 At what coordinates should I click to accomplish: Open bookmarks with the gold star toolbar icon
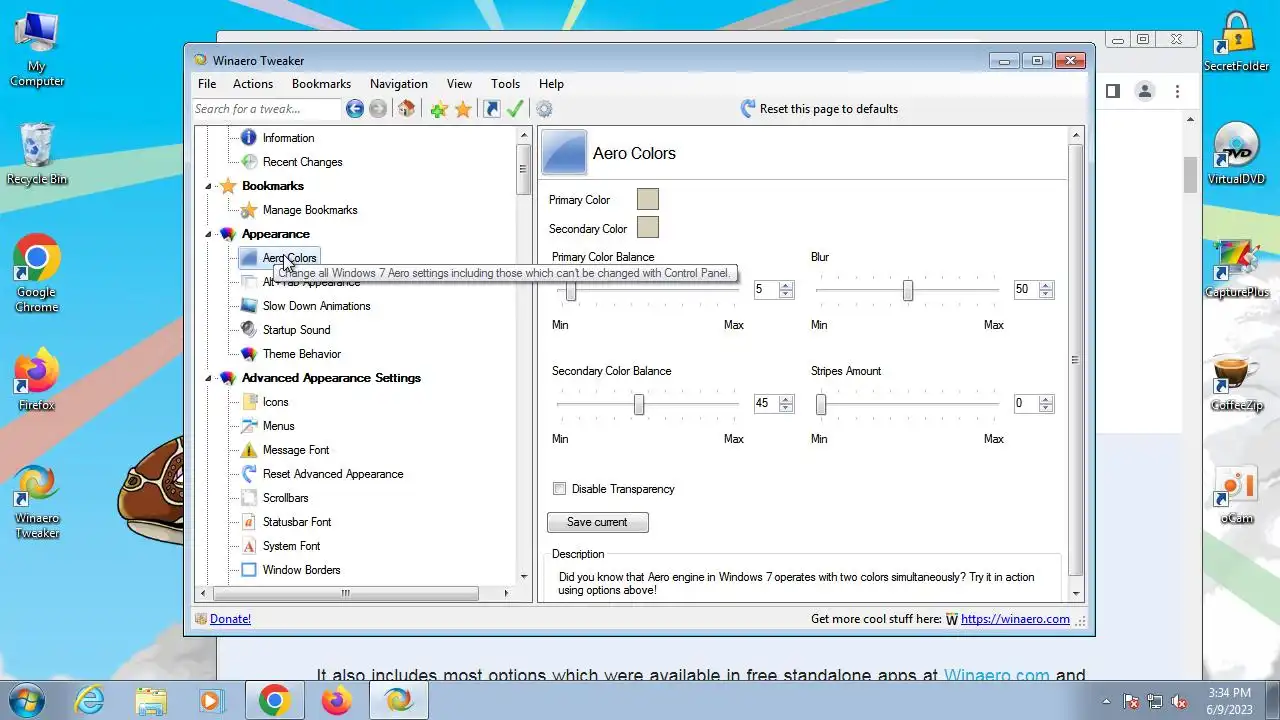click(x=463, y=109)
